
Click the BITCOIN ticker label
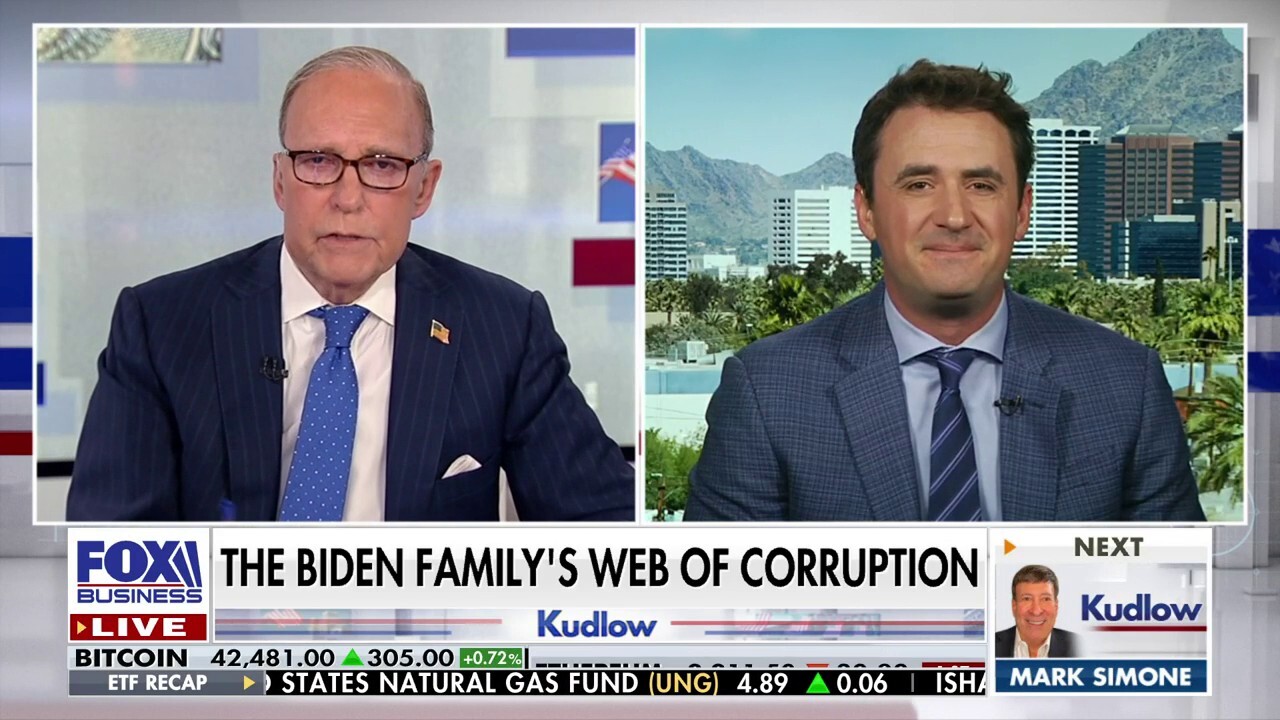coord(131,658)
